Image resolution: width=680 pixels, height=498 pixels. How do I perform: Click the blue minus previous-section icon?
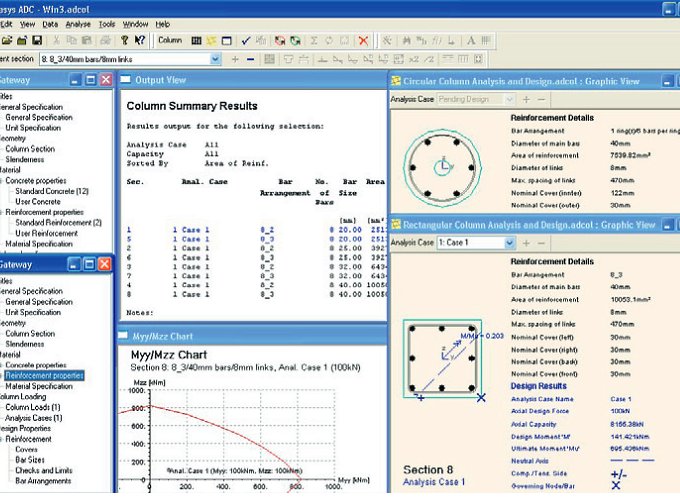(250, 59)
